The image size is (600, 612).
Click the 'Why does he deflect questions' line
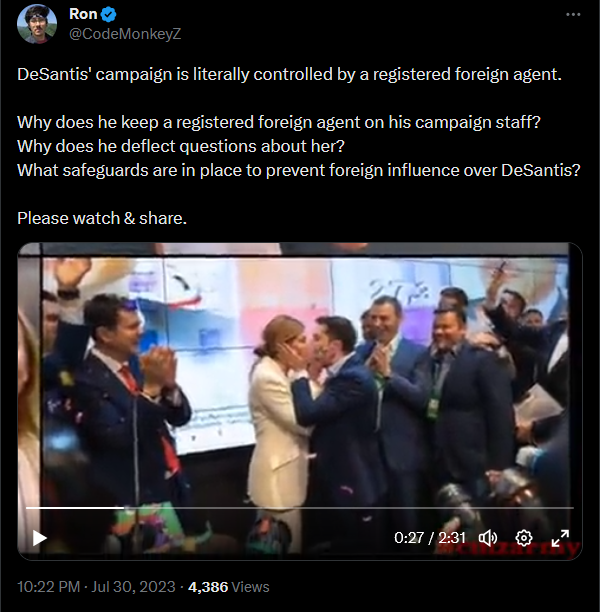point(181,146)
